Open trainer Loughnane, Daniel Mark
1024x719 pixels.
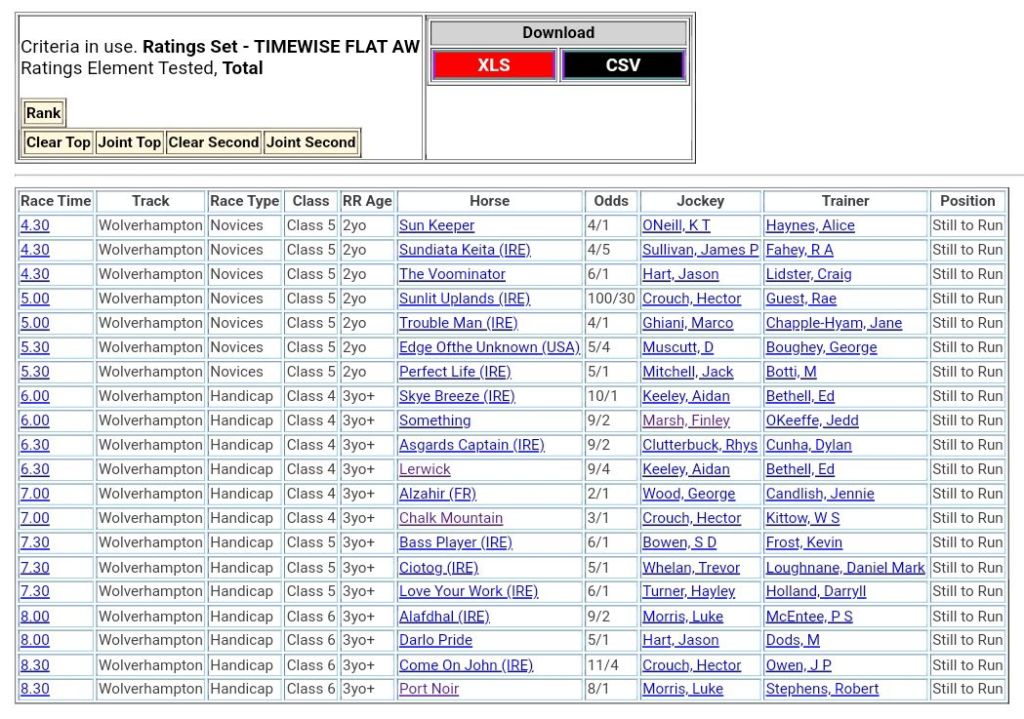click(845, 567)
